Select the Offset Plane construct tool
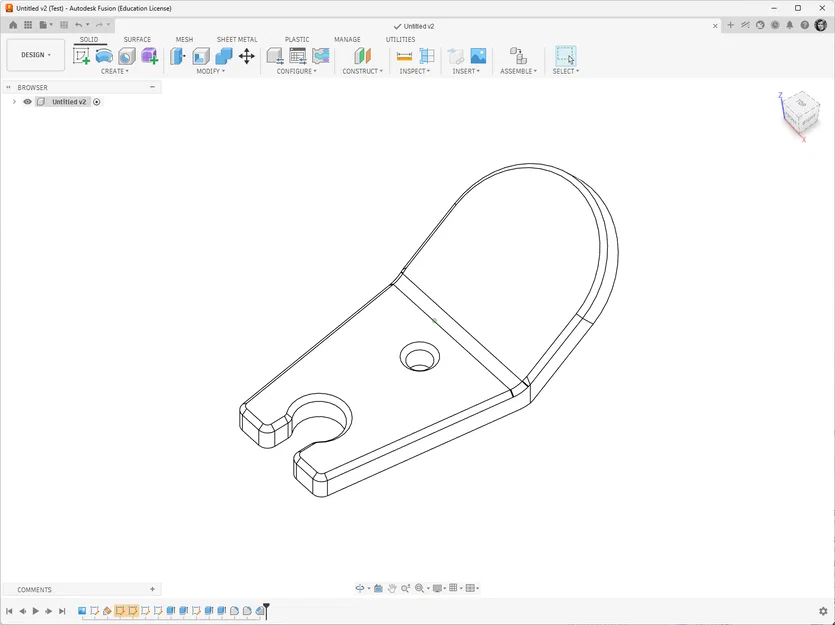Screen dimensions: 835x625 (x=363, y=56)
